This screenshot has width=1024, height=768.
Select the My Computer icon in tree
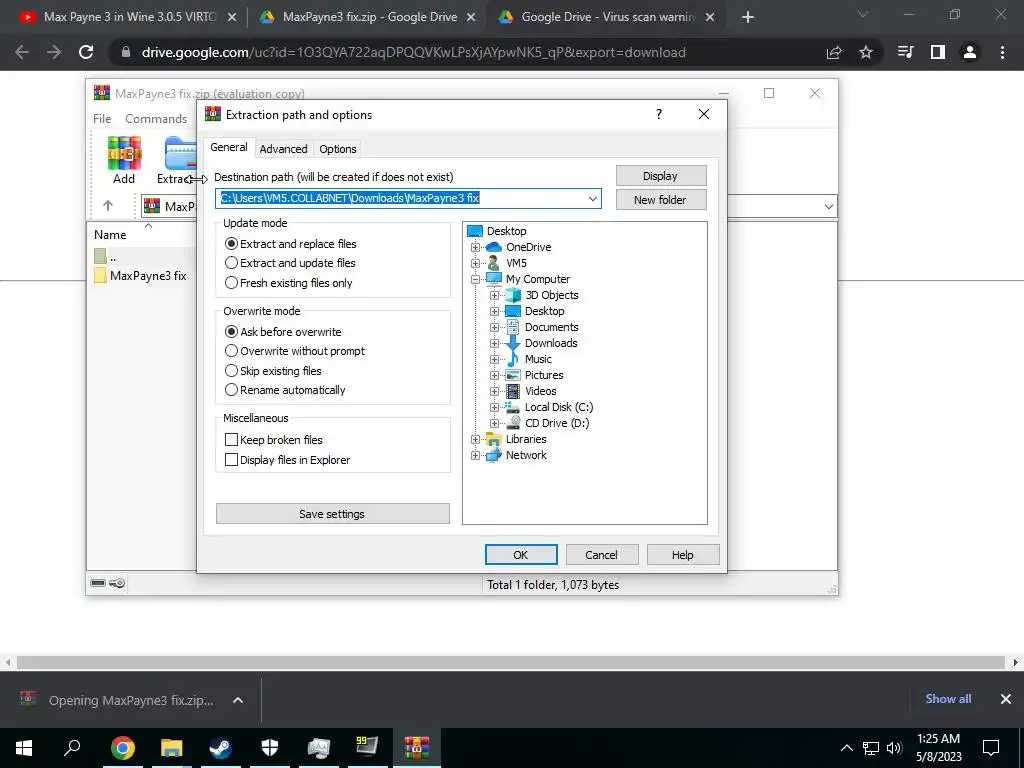coord(493,279)
